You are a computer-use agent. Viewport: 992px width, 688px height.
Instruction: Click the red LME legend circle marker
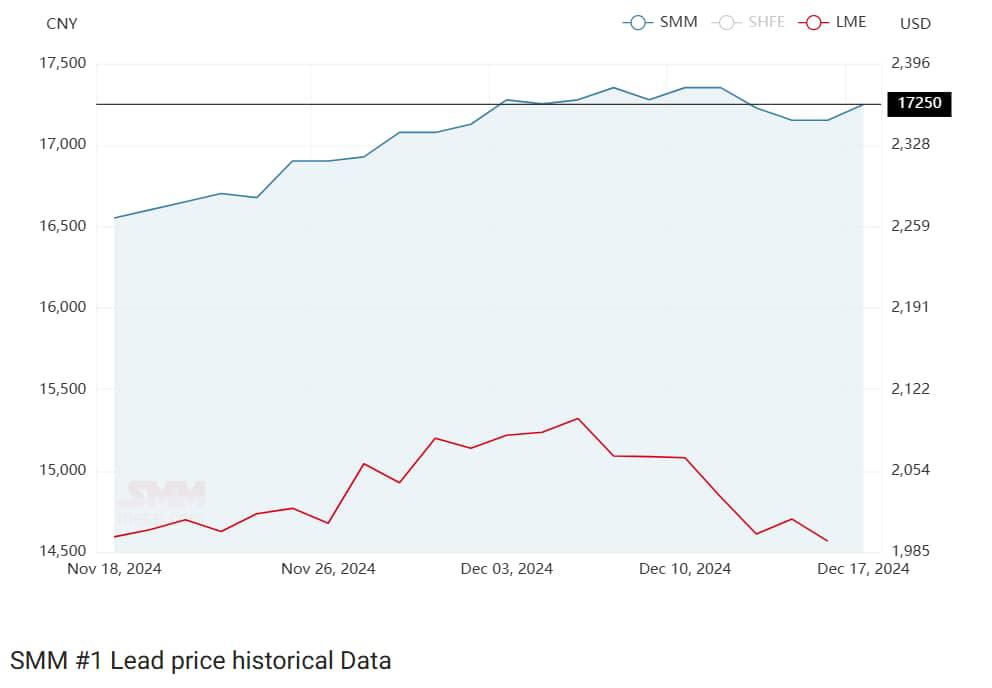point(814,22)
